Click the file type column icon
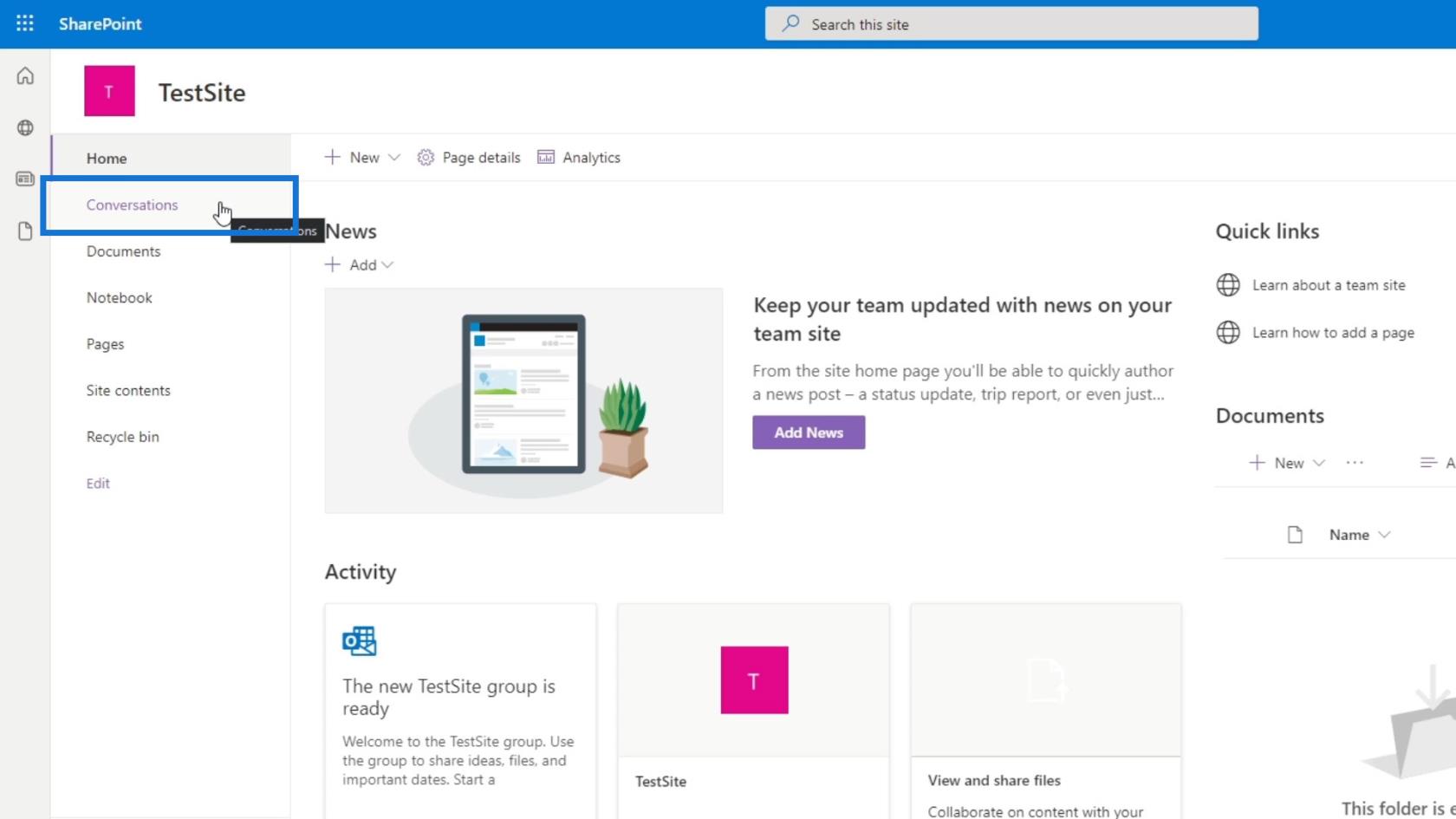 1295,535
